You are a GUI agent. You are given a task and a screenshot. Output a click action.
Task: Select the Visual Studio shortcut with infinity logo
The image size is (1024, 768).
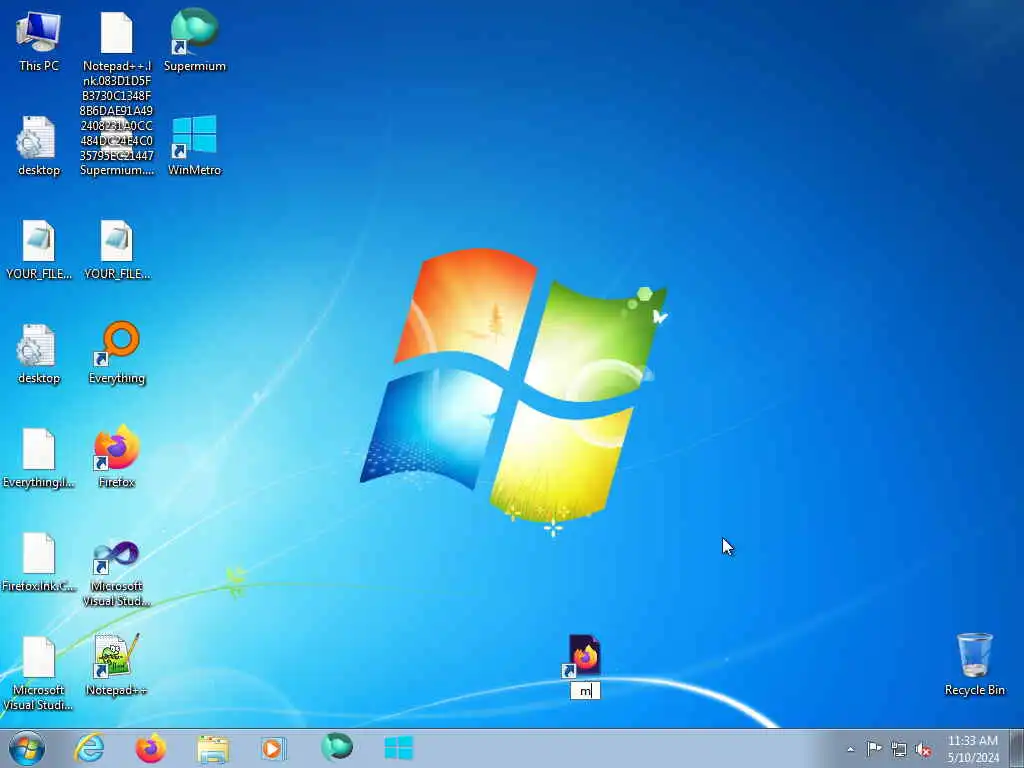pos(117,573)
